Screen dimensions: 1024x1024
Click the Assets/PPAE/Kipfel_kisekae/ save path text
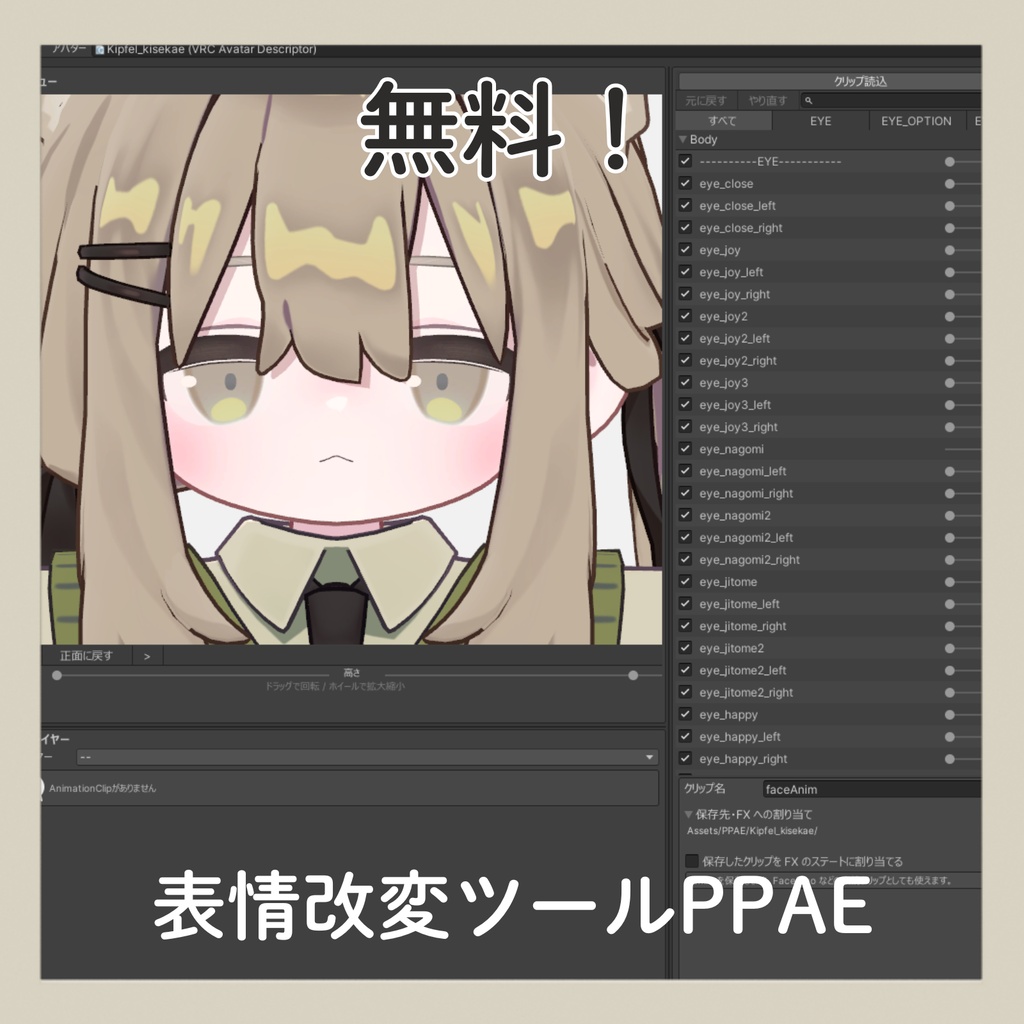[752, 831]
